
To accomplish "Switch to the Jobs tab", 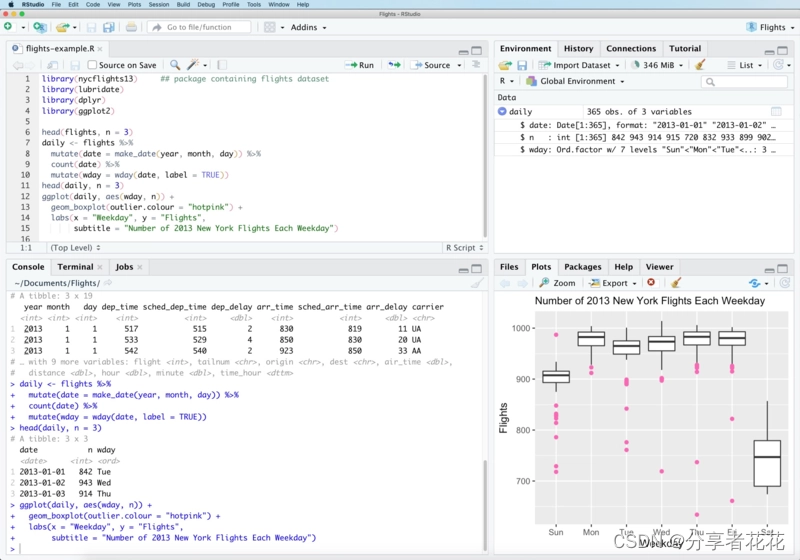I will 124,267.
